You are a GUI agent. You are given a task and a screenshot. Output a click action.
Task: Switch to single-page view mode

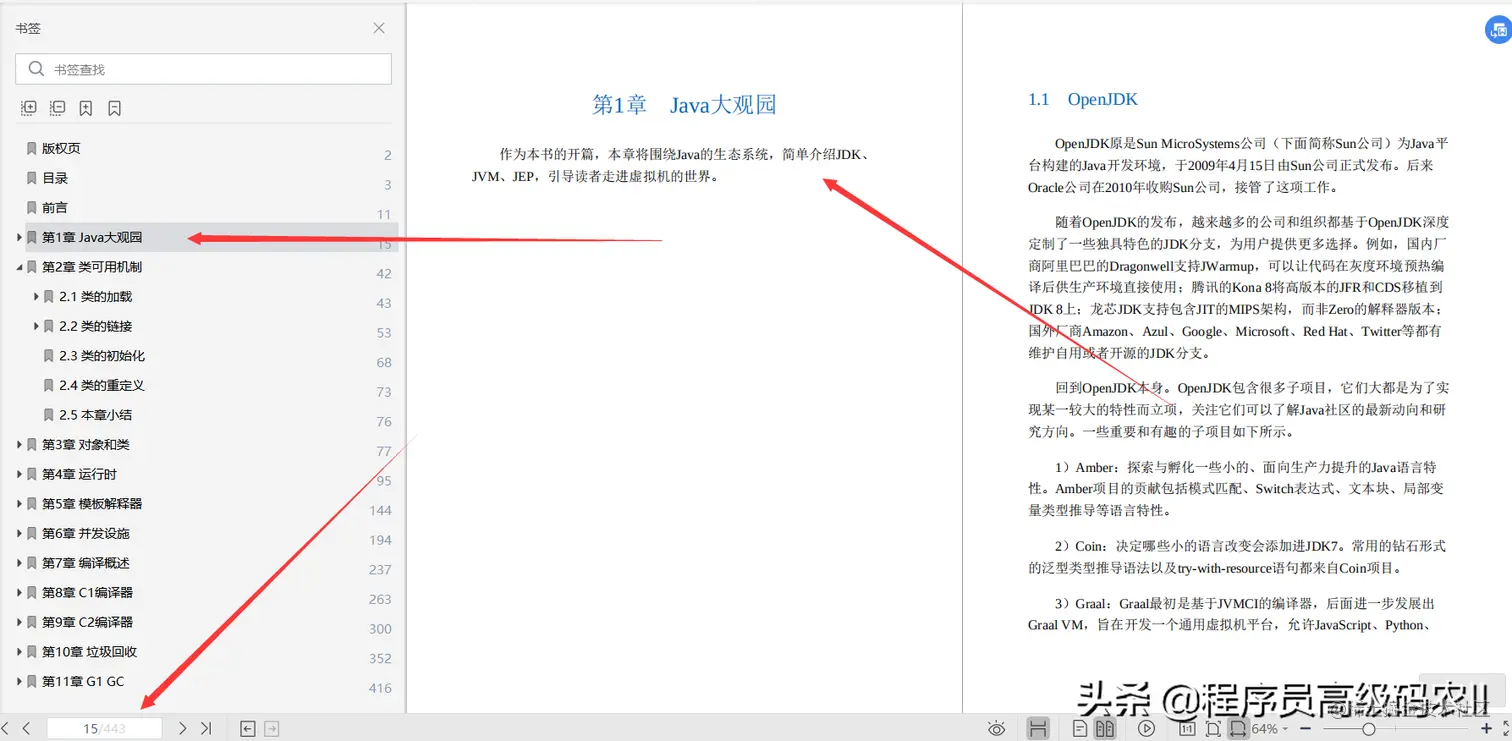[x=1081, y=728]
